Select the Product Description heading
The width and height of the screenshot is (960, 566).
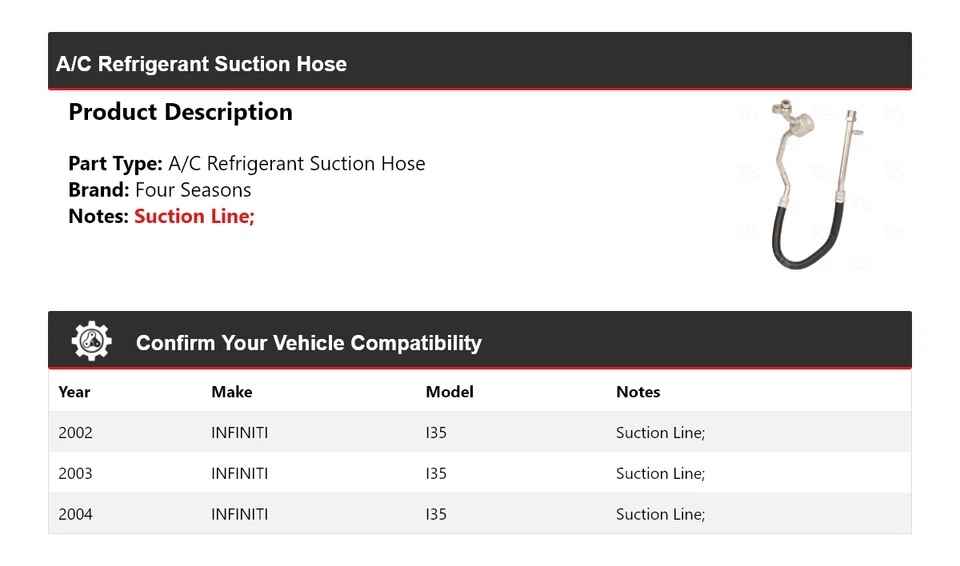pyautogui.click(x=180, y=112)
